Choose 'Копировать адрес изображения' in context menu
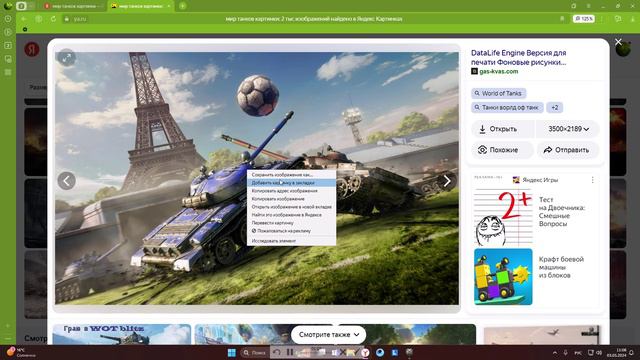The image size is (640, 360). coord(291,191)
